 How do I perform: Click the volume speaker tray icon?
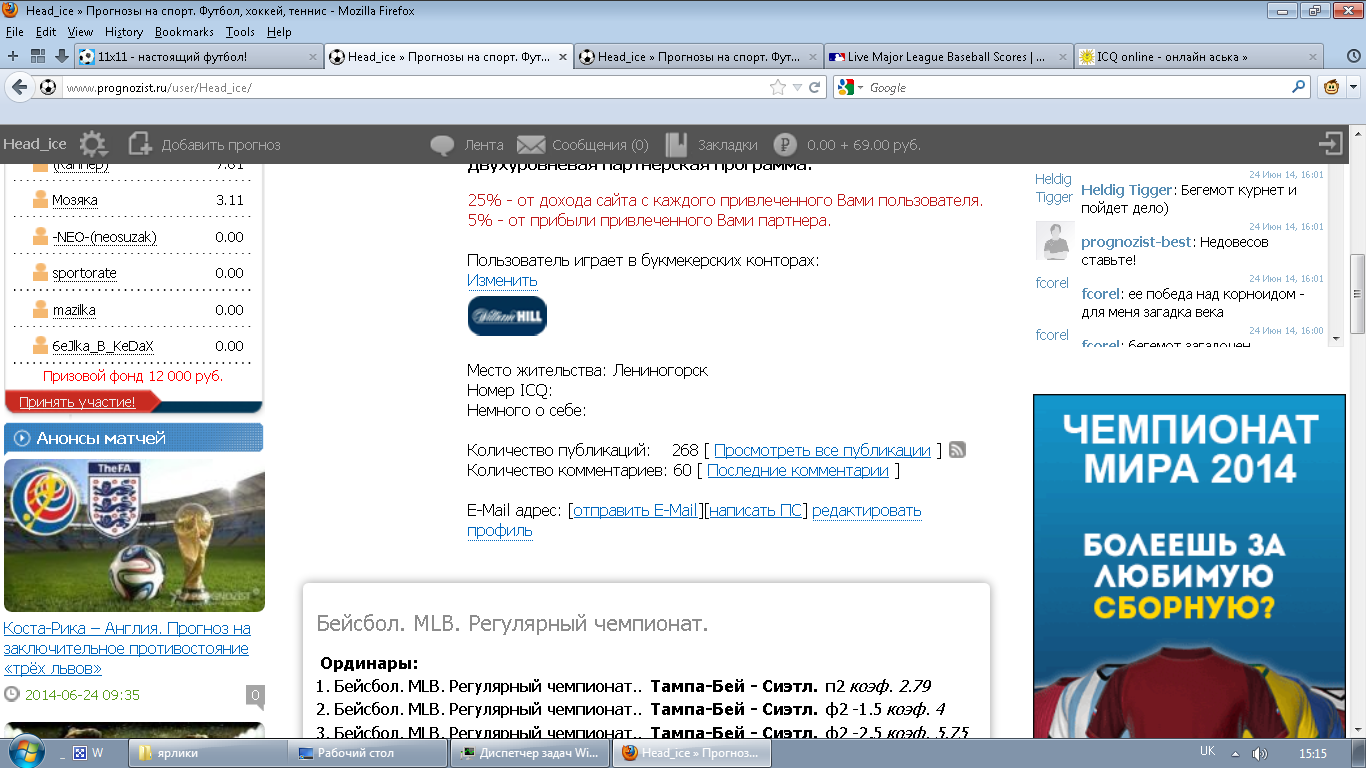1260,753
